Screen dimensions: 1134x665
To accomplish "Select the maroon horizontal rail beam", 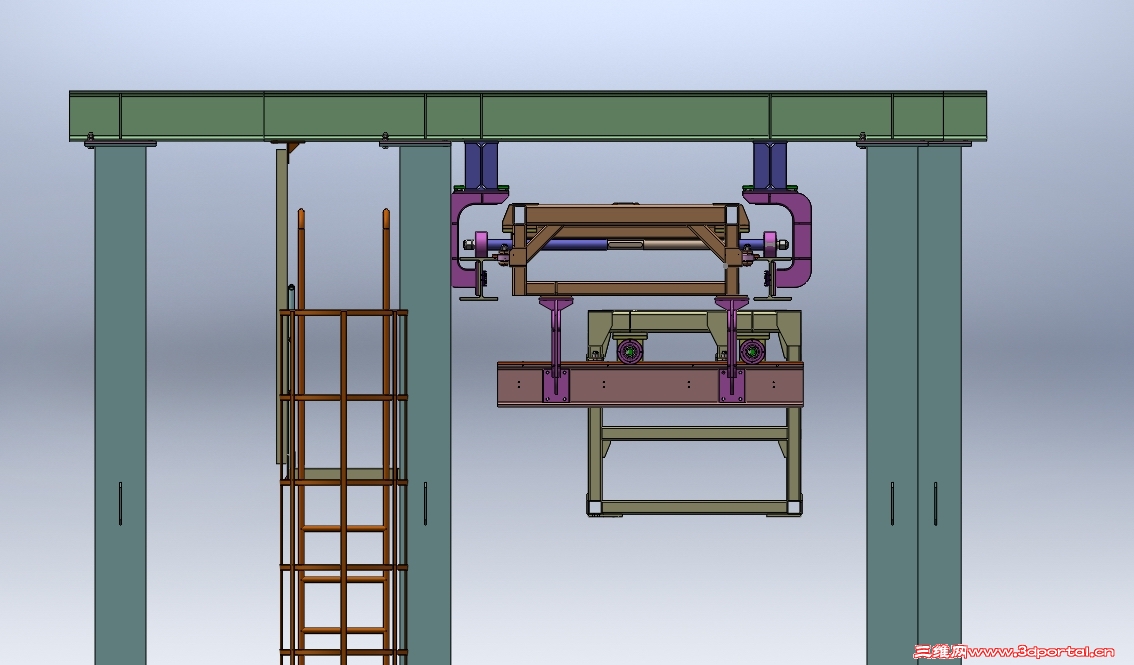I will pos(650,384).
